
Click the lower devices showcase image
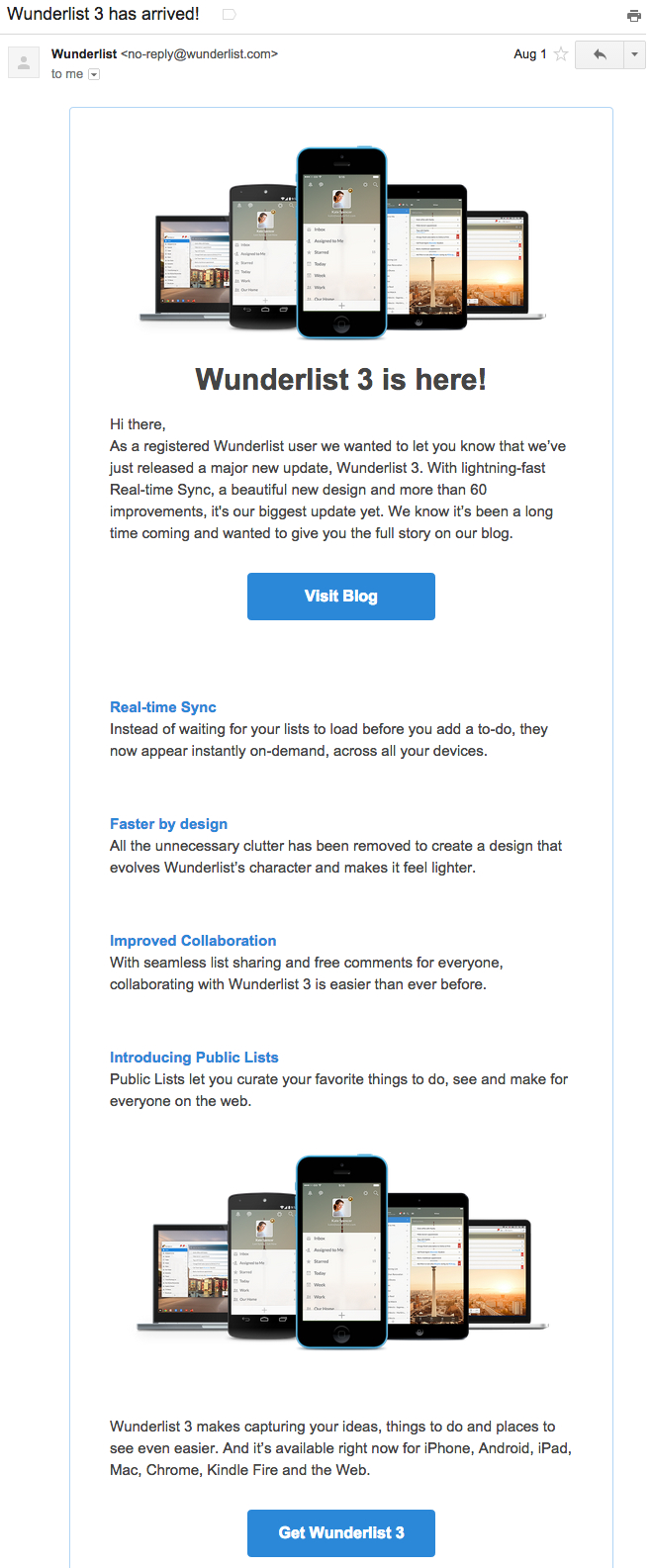341,1252
